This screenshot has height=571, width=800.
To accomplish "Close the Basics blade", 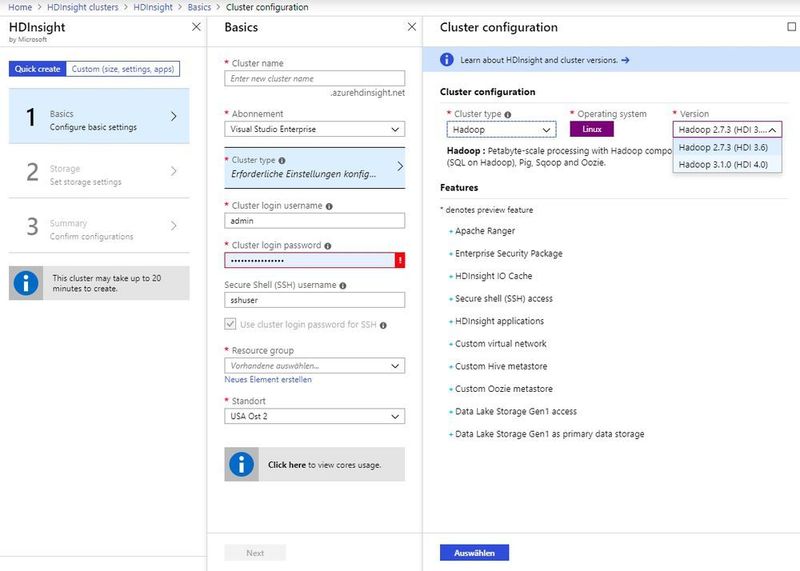I will [x=412, y=27].
